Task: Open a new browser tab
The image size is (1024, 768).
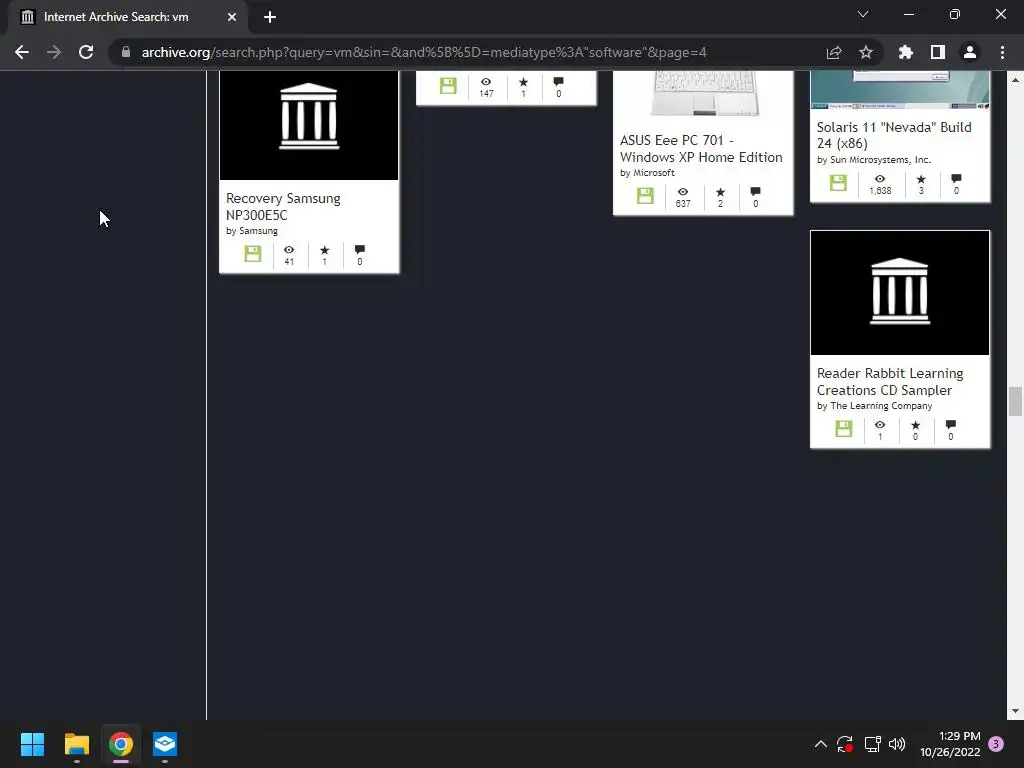Action: (x=270, y=17)
